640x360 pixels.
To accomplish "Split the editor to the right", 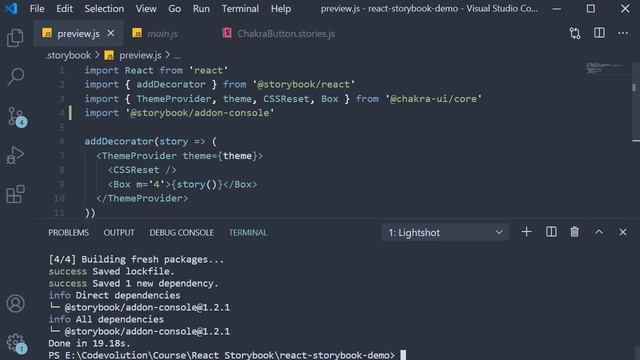I will [x=599, y=33].
